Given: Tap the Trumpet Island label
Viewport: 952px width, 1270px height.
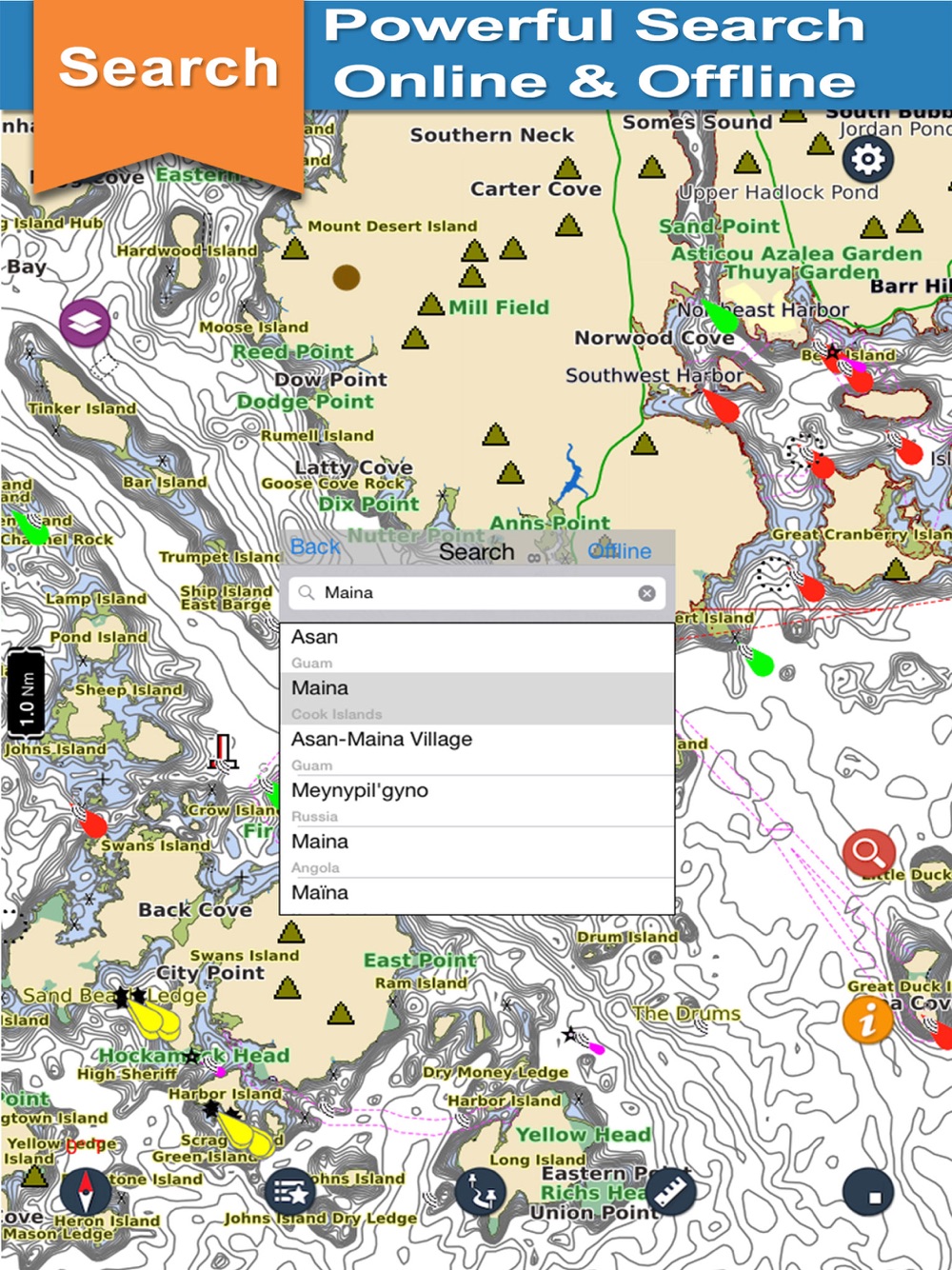Looking at the screenshot, I should click(x=220, y=557).
